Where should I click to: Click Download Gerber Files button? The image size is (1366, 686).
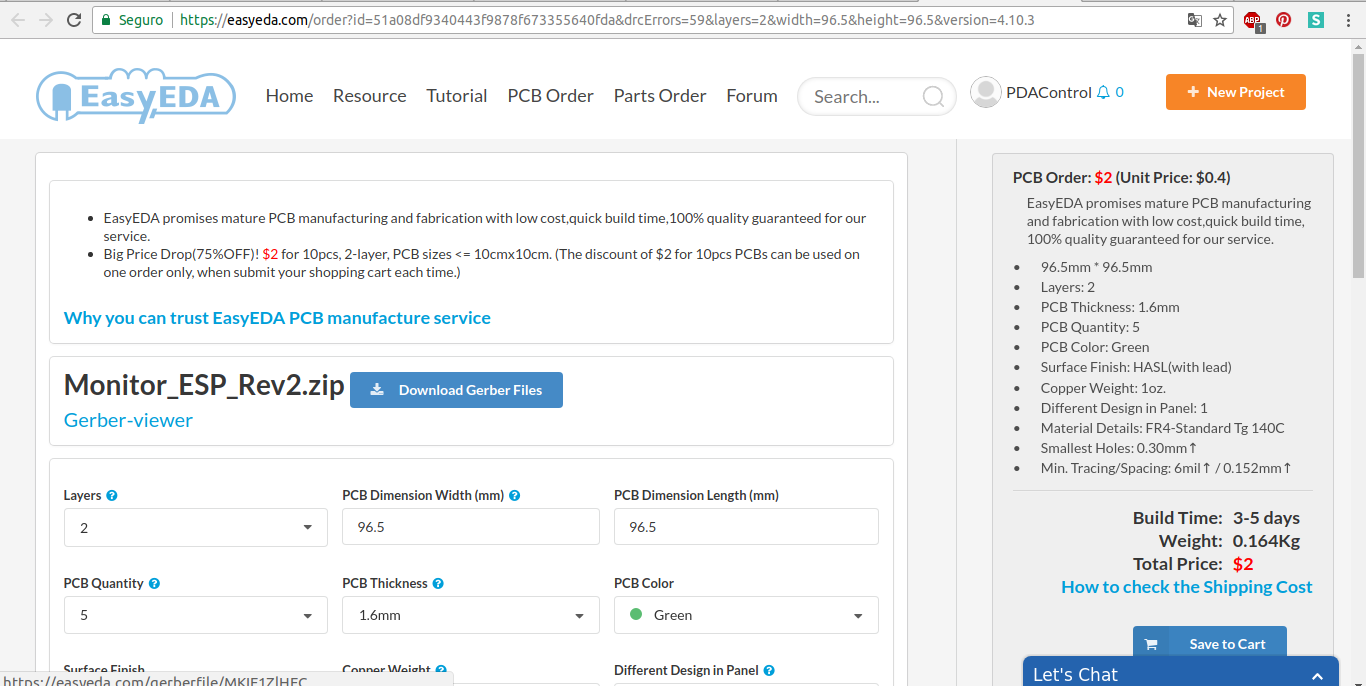[x=456, y=390]
